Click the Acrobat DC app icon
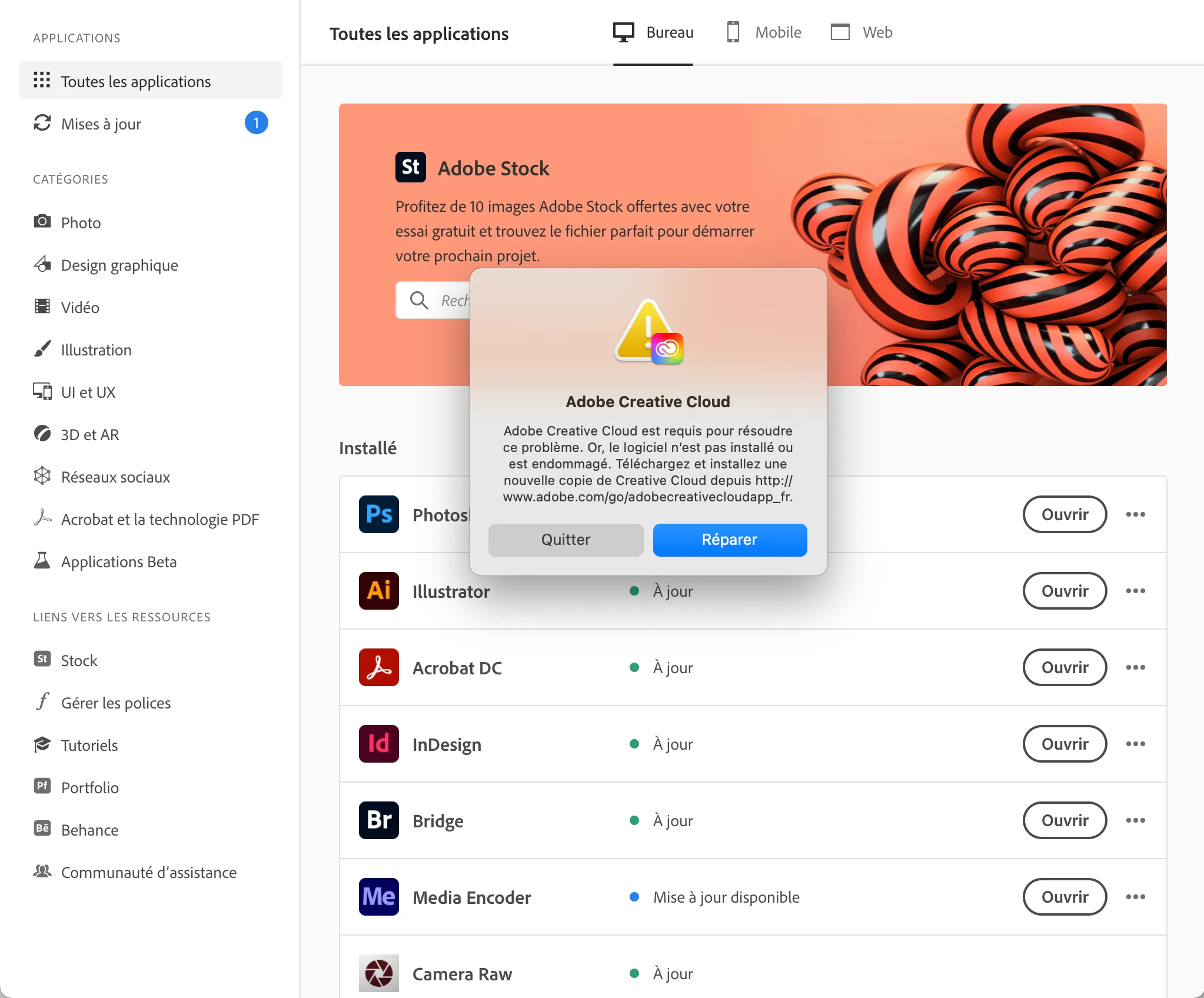Screen dimensions: 1204x998 (x=378, y=667)
